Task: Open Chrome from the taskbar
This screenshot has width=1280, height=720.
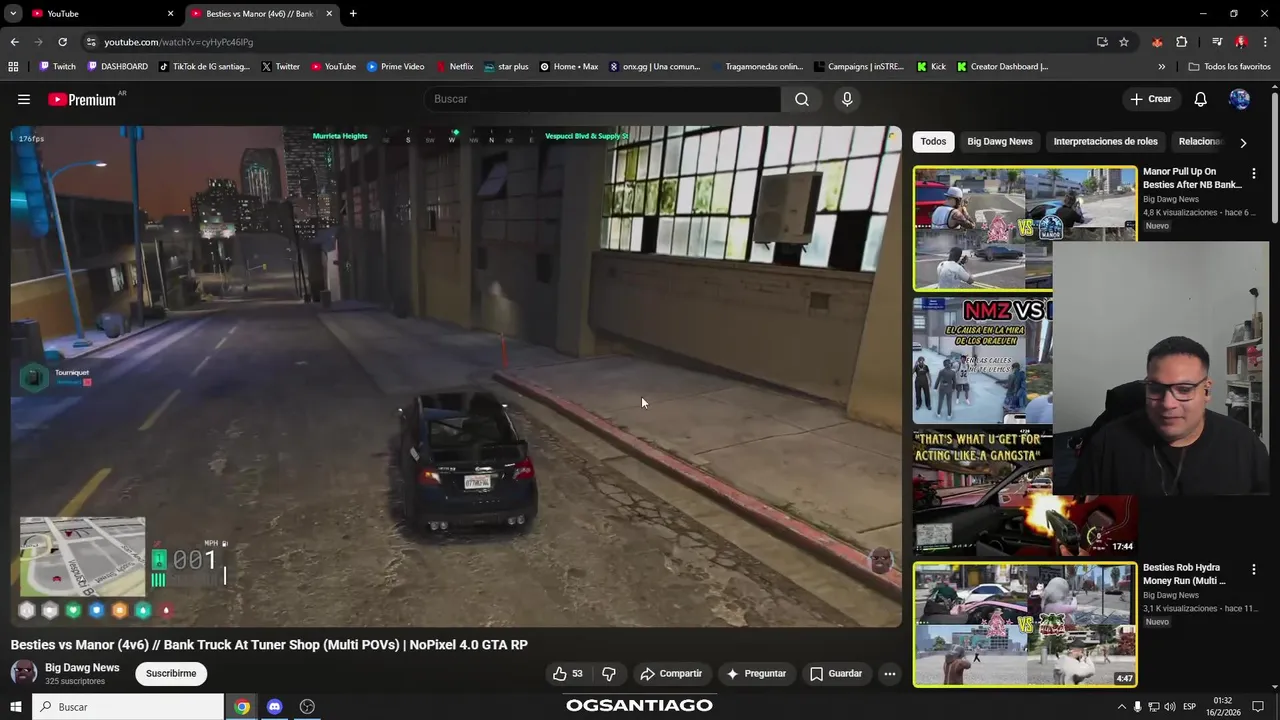Action: (x=242, y=707)
